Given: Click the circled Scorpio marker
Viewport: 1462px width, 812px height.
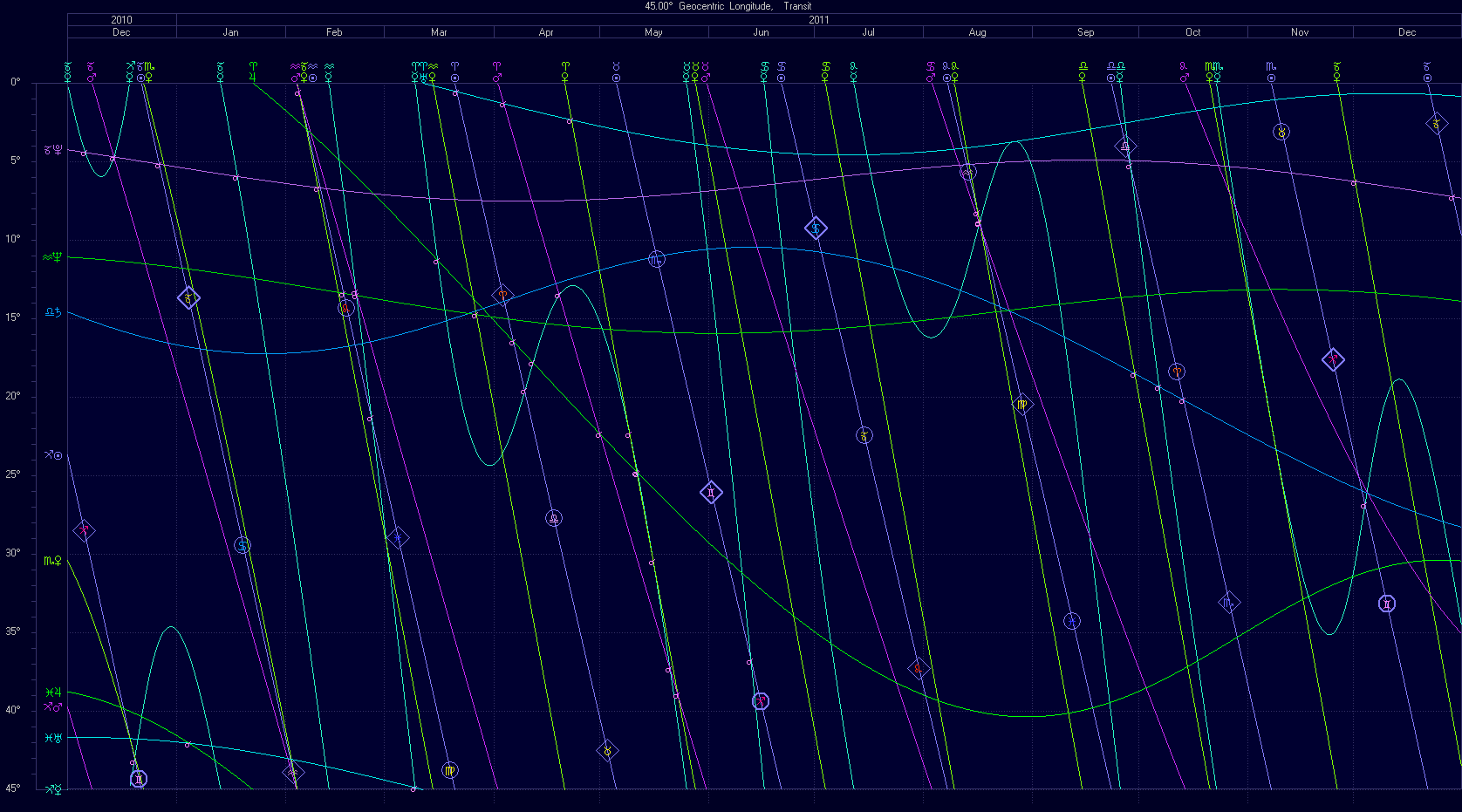Looking at the screenshot, I should (x=657, y=259).
